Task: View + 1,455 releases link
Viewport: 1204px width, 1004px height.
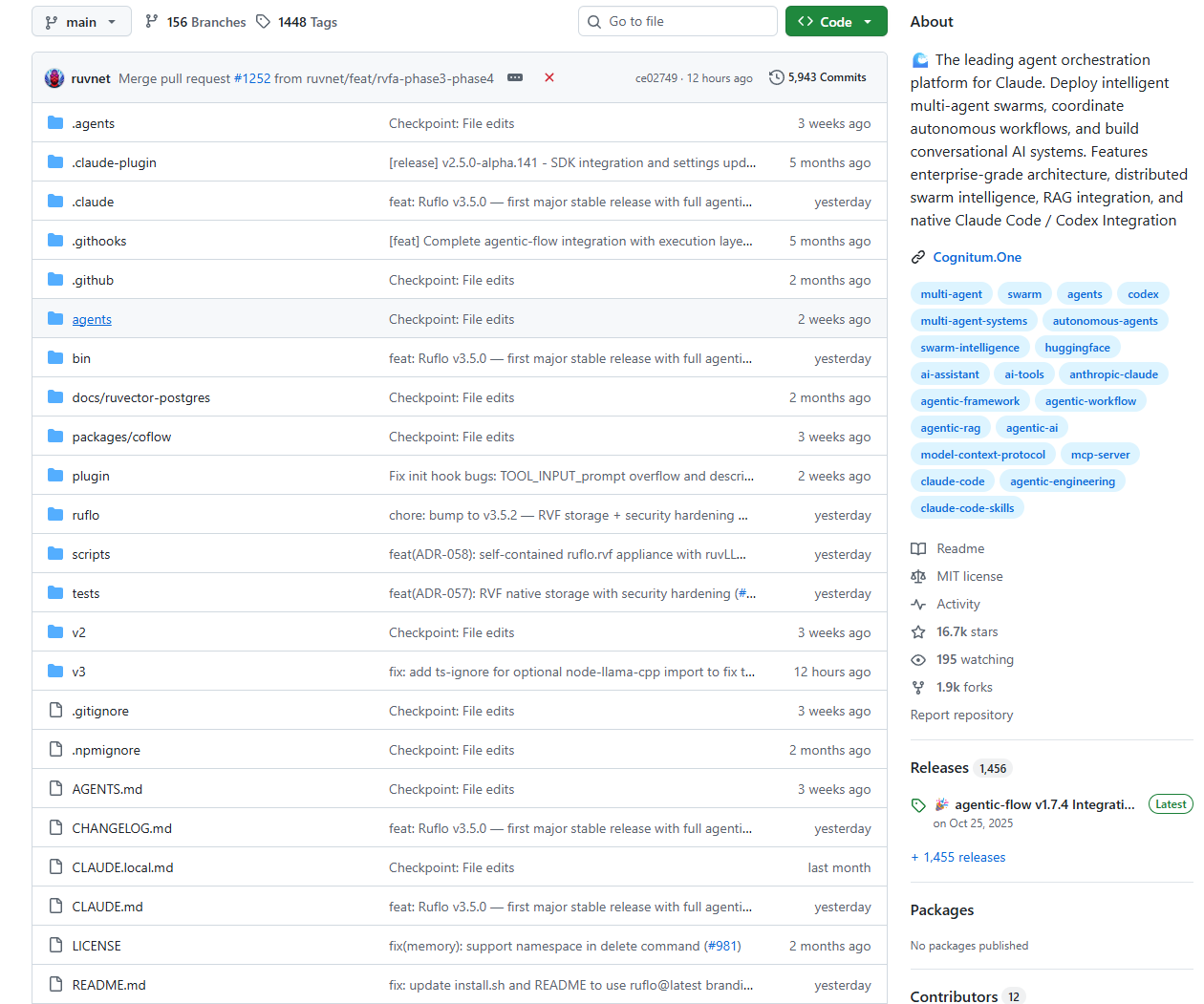Action: [x=958, y=857]
